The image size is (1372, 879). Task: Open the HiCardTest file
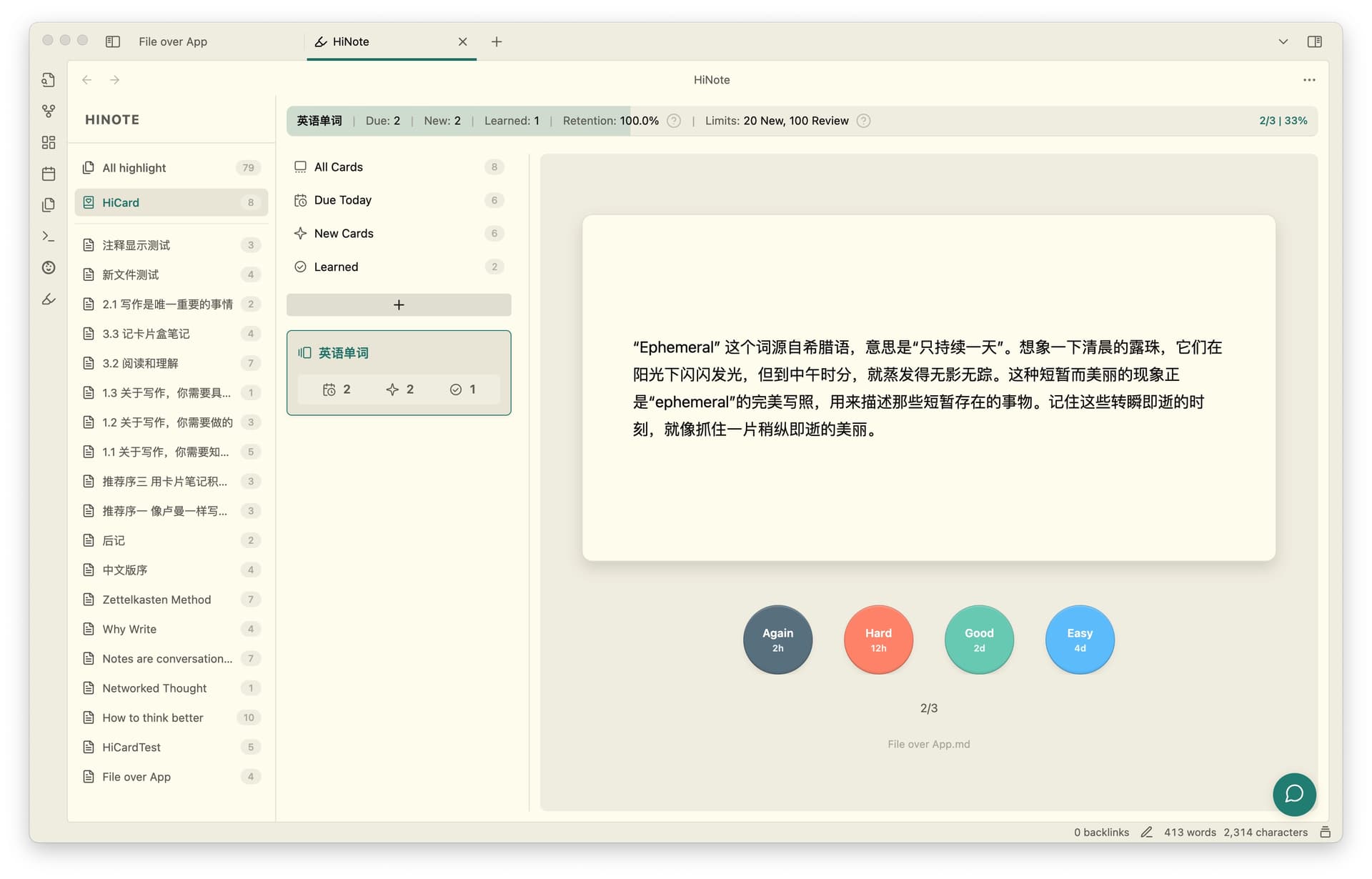pos(171,747)
